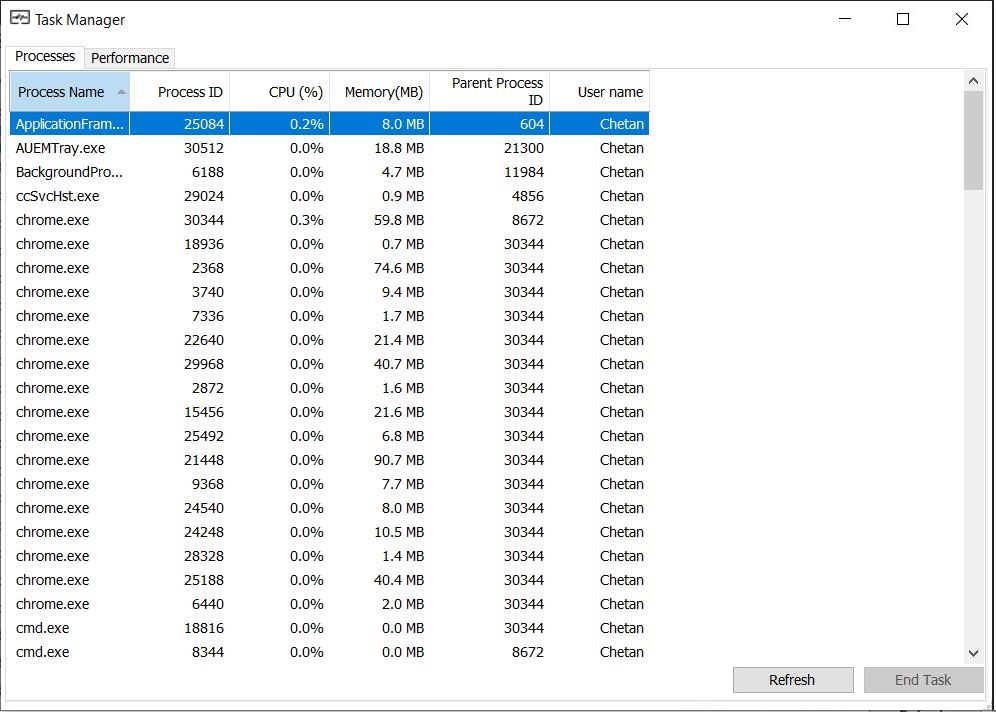Screen dimensions: 996x712
Task: Click the Task Manager icon in the title bar
Action: click(x=21, y=19)
